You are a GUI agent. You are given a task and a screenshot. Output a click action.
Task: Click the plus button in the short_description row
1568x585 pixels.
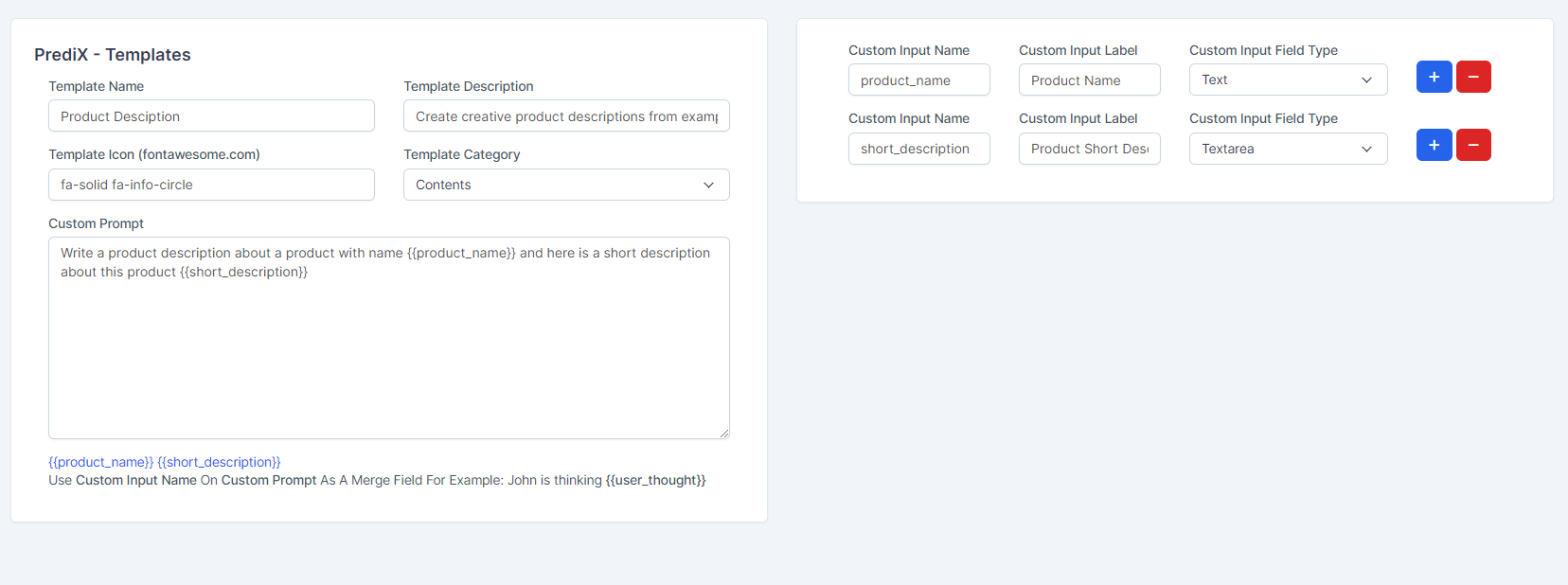(x=1434, y=145)
